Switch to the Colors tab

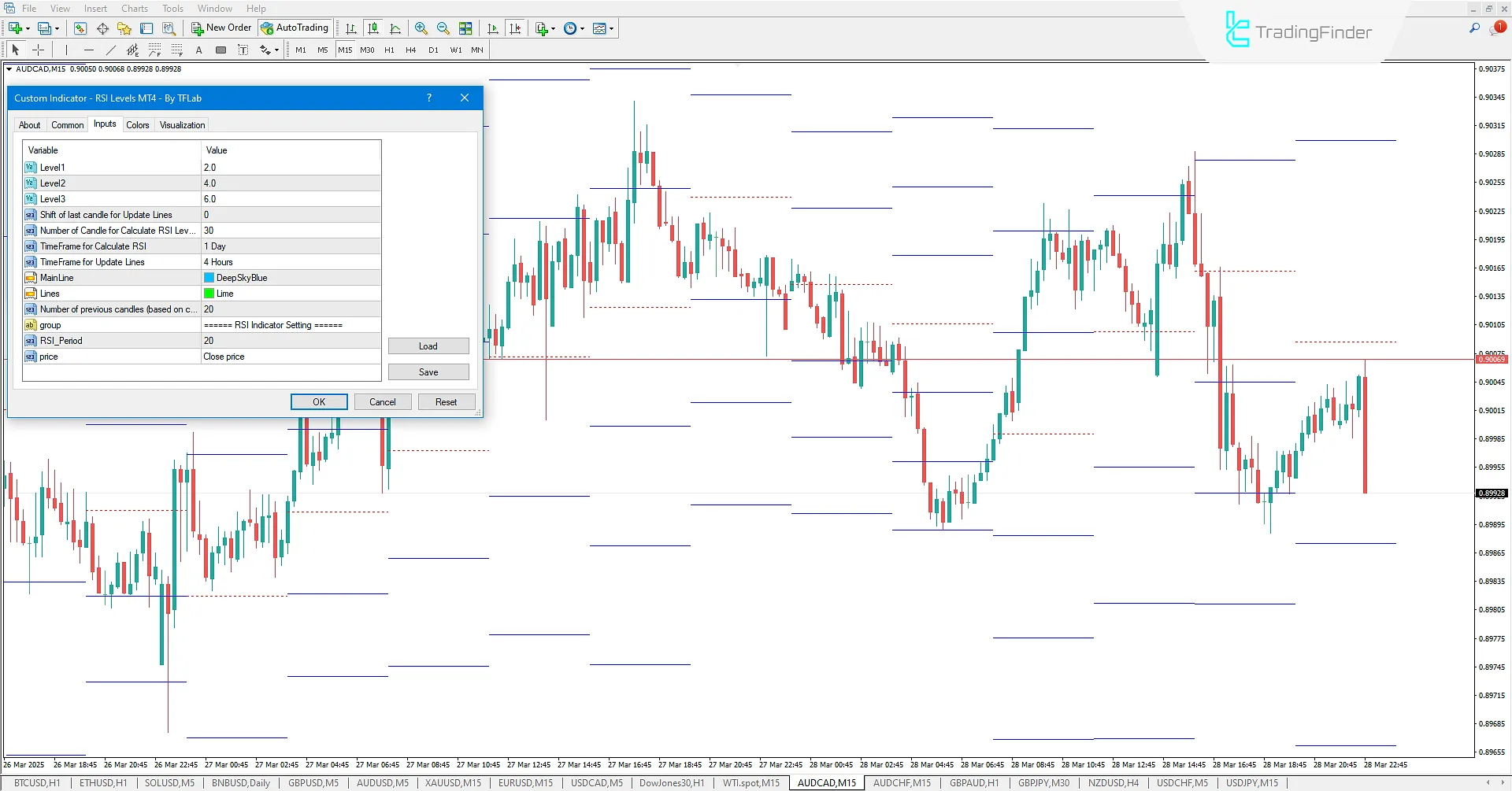tap(138, 124)
